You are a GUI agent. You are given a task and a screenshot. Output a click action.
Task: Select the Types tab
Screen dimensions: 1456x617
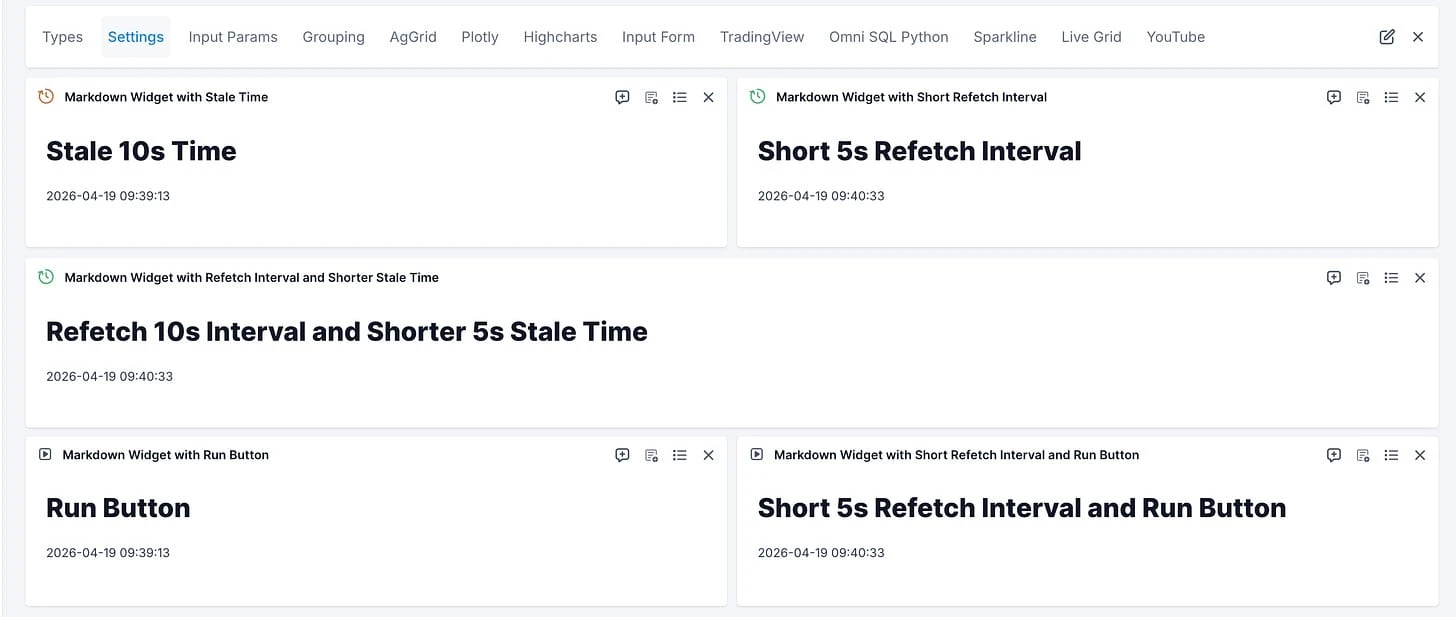(62, 36)
